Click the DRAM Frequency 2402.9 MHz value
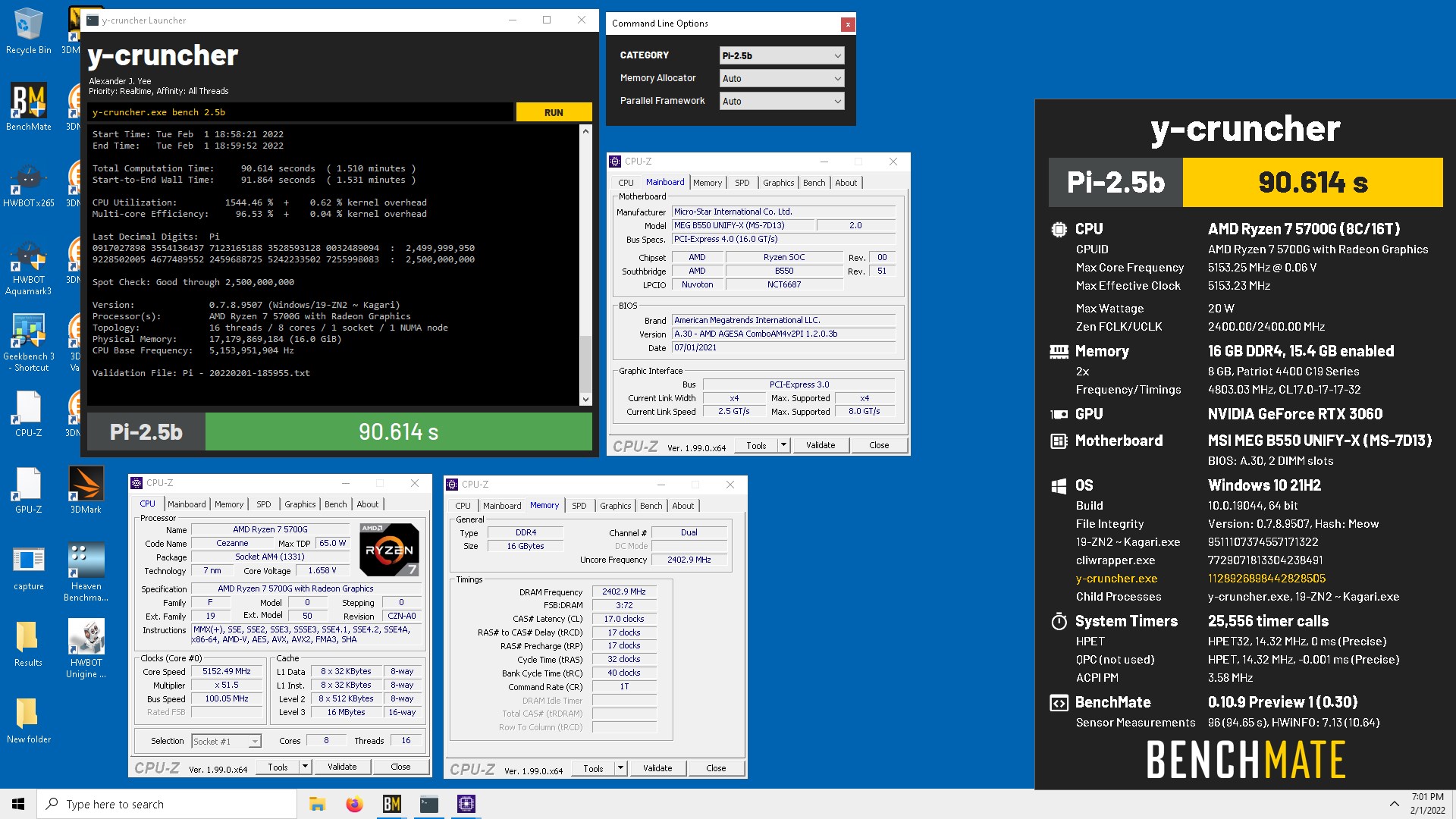The image size is (1456, 819). click(624, 591)
